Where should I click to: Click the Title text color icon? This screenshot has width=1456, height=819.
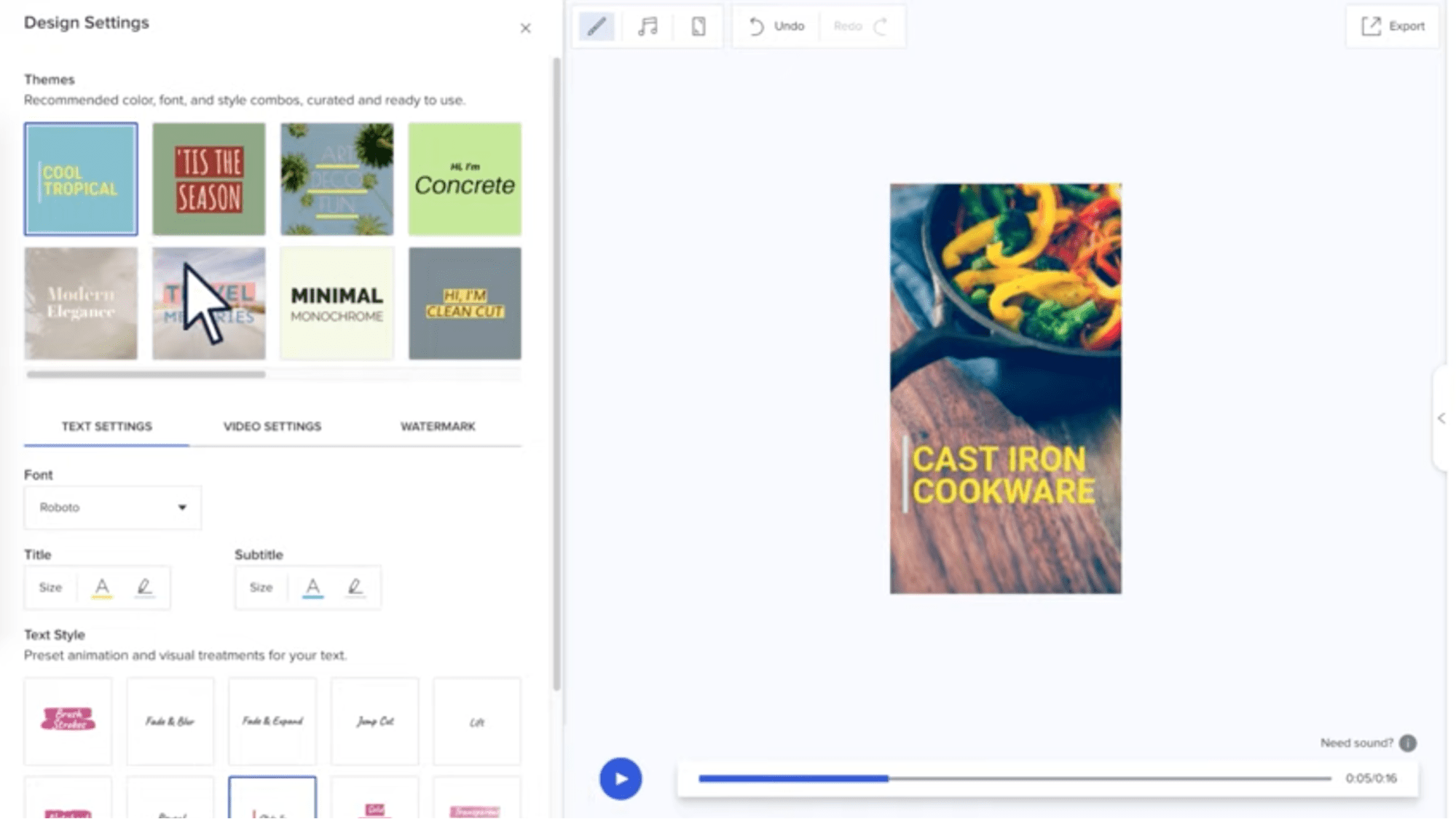(102, 587)
